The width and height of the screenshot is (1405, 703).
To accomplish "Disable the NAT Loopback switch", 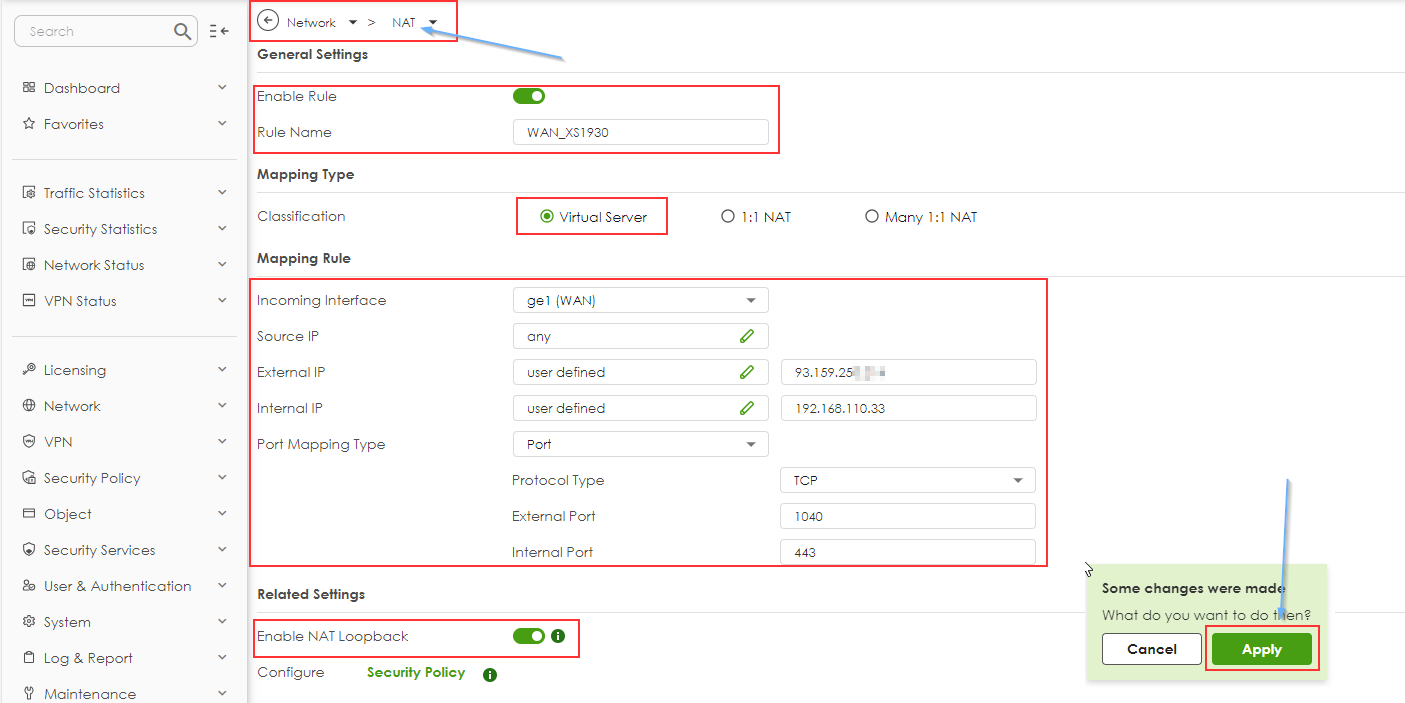I will tap(528, 636).
